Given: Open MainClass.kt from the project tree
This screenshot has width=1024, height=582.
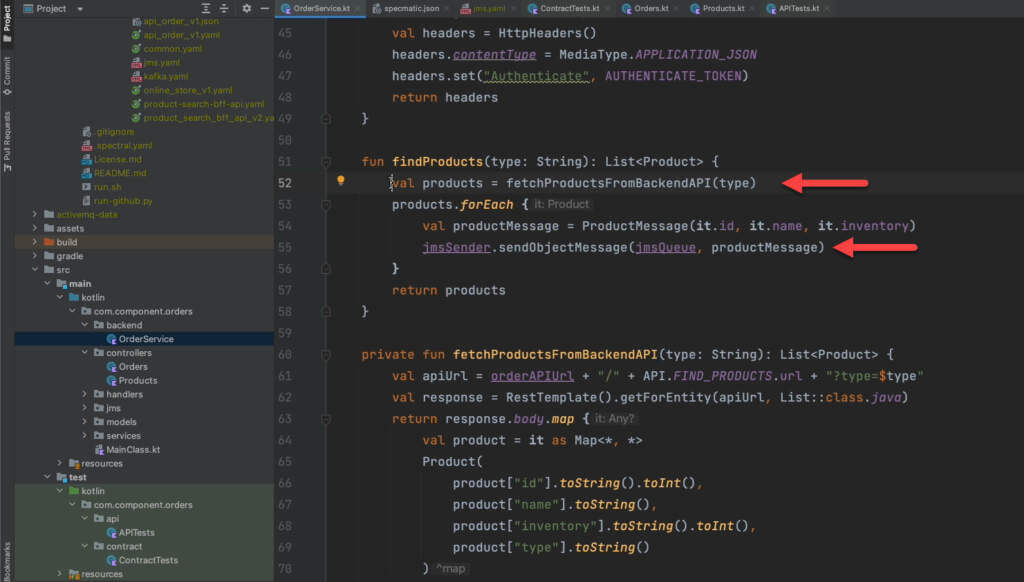Looking at the screenshot, I should [133, 449].
